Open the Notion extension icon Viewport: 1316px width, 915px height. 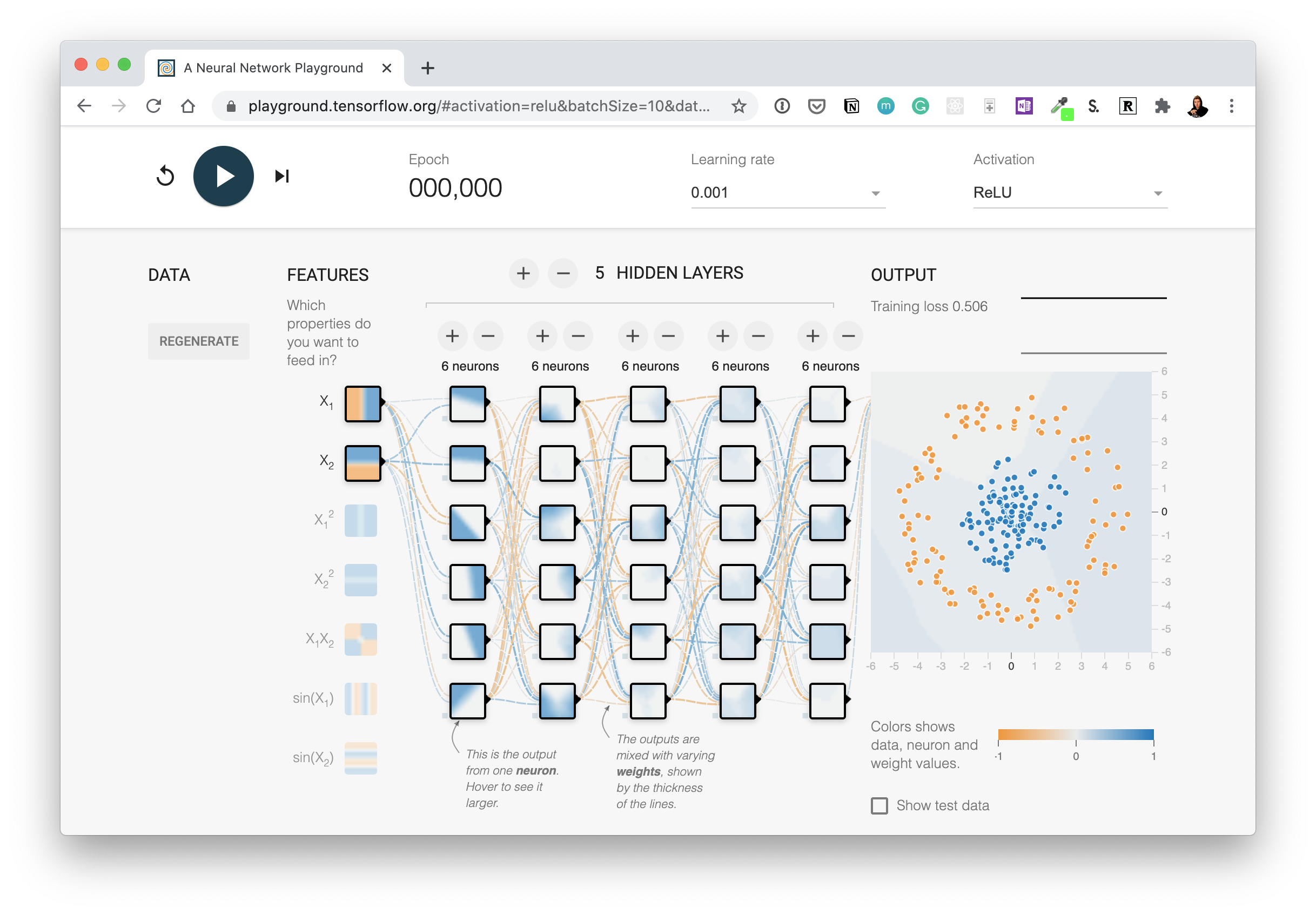[851, 106]
